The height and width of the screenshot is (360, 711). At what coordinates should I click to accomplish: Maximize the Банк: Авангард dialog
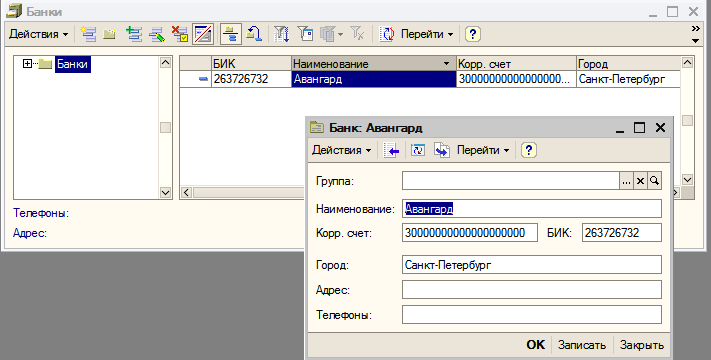point(639,128)
